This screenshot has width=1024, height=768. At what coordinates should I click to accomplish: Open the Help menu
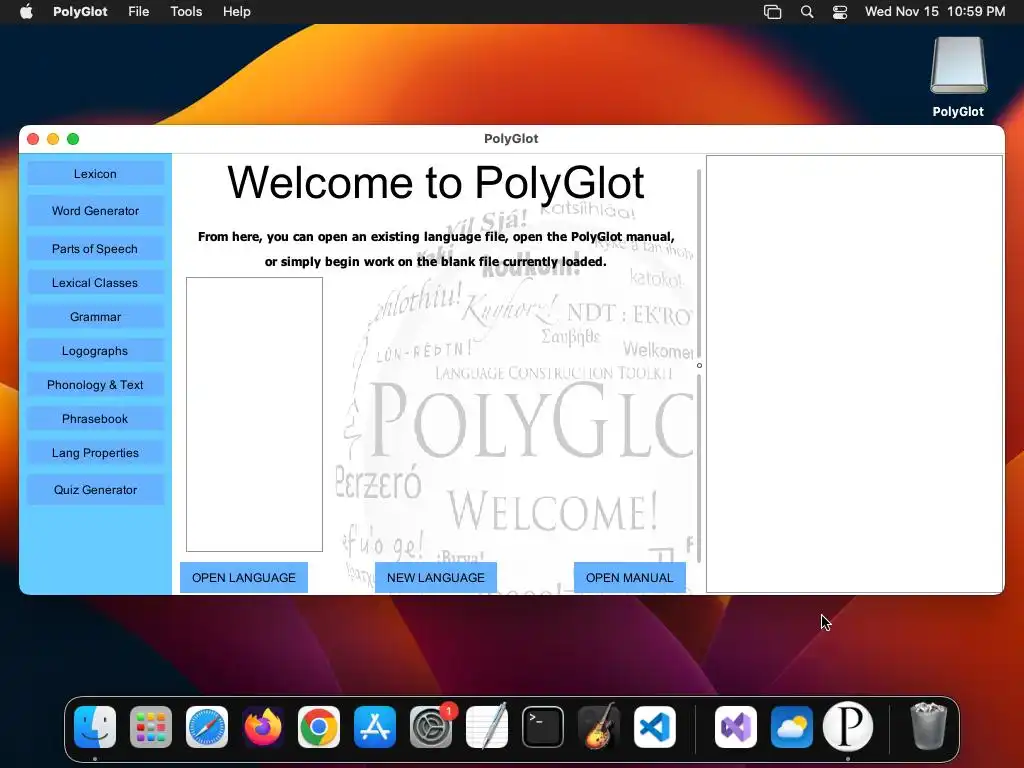pos(236,12)
